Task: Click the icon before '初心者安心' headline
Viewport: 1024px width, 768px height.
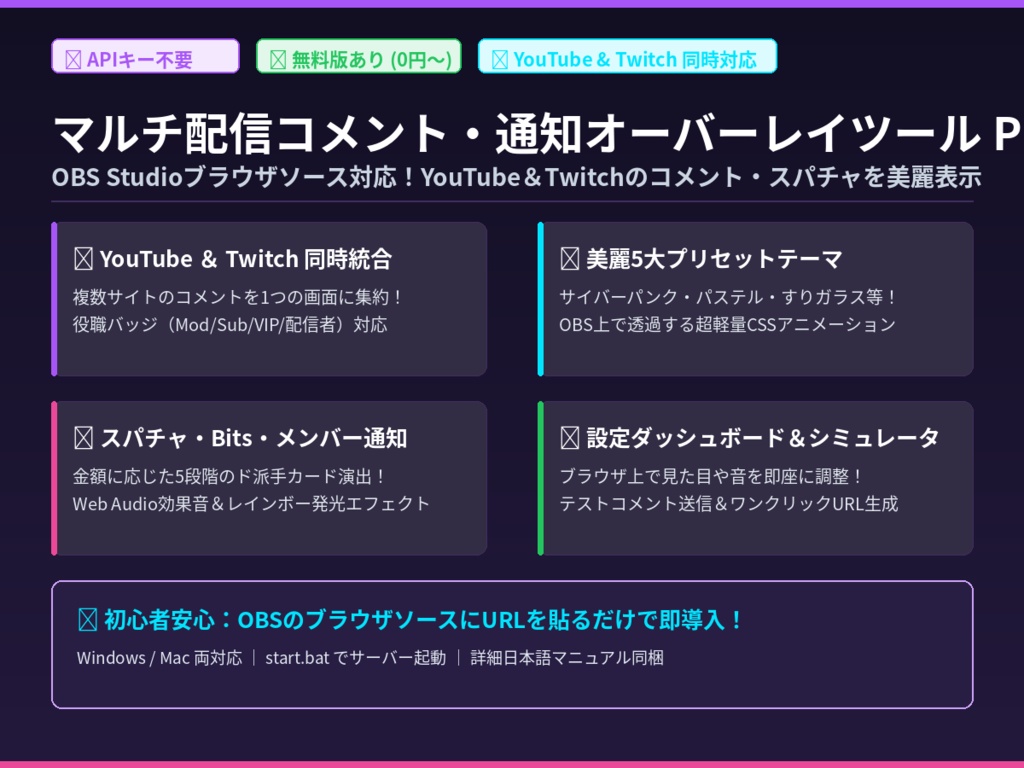Action: pyautogui.click(x=88, y=620)
